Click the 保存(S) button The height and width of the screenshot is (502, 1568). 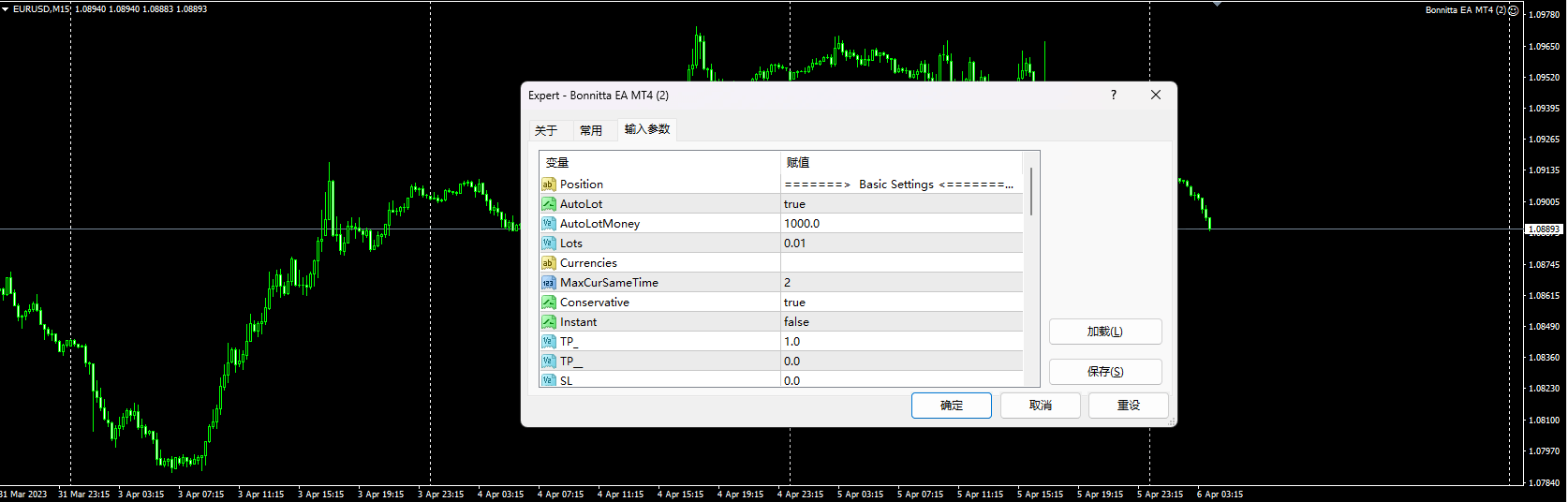tap(1105, 372)
